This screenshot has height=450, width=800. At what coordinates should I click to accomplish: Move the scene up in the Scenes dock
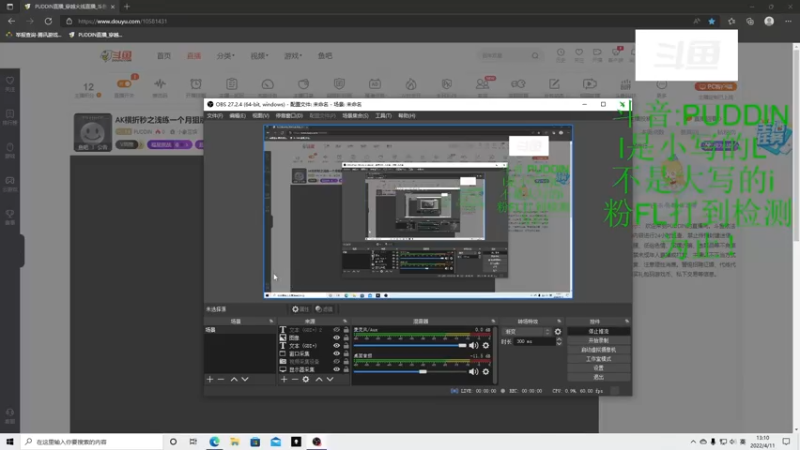coord(234,380)
